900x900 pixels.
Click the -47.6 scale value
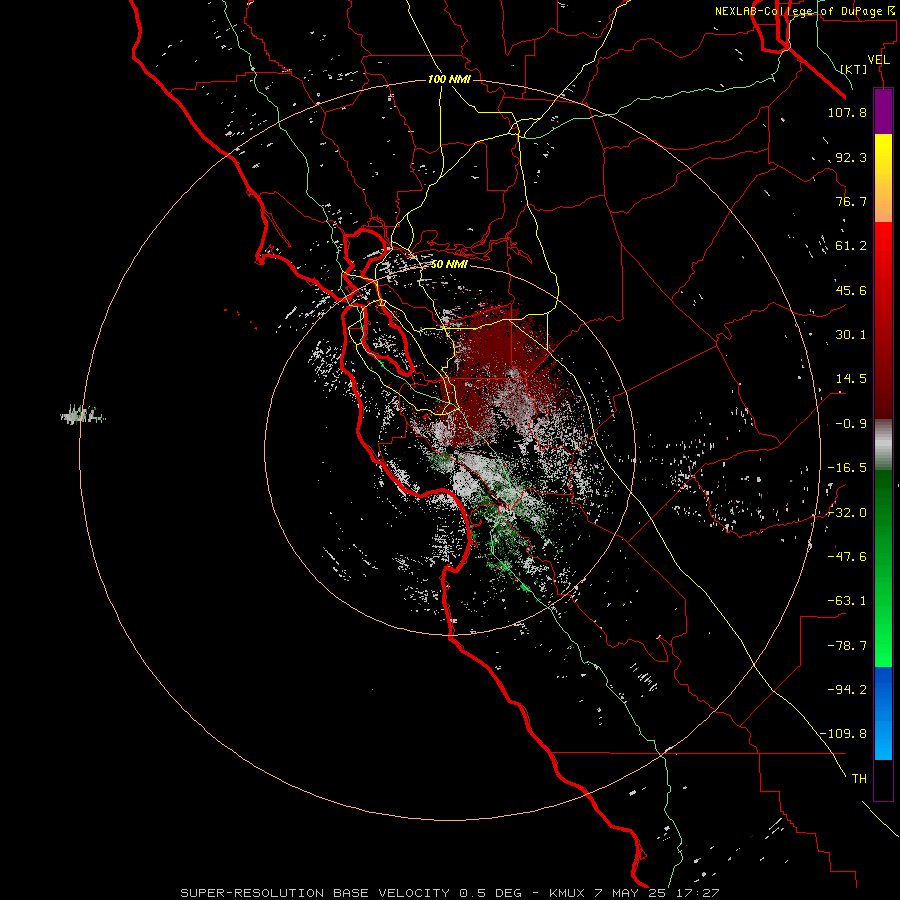[x=847, y=557]
